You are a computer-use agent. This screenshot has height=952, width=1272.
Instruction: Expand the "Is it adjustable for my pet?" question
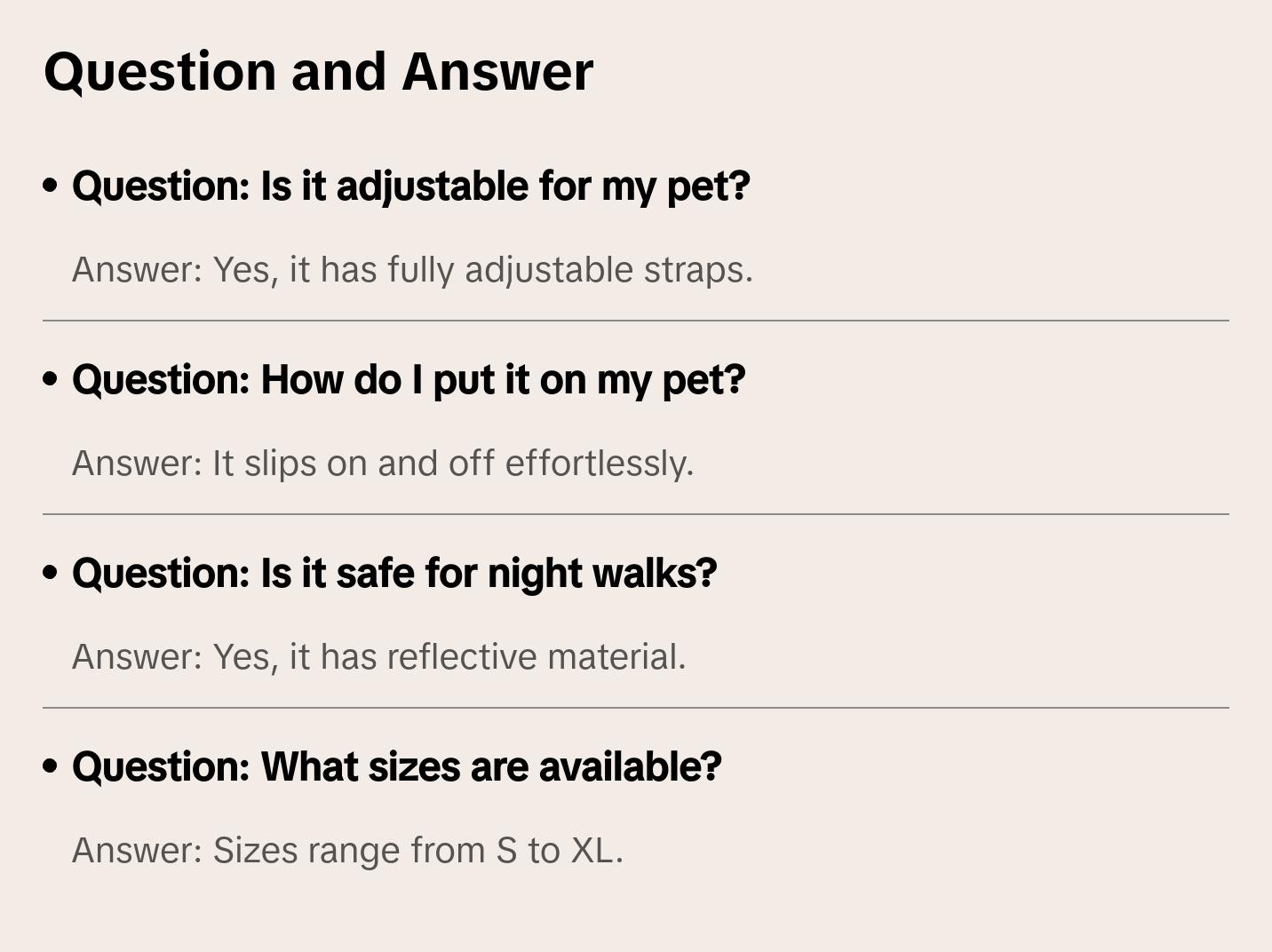tap(410, 186)
